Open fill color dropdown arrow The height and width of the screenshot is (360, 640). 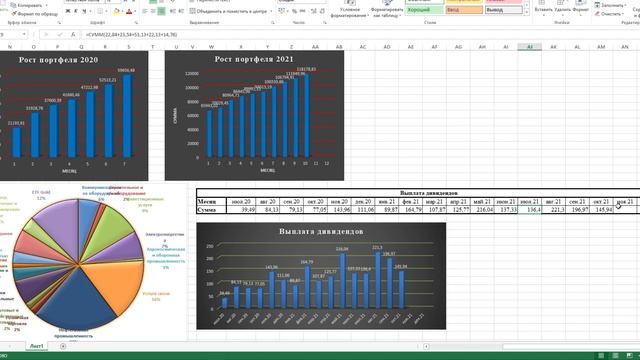point(122,11)
